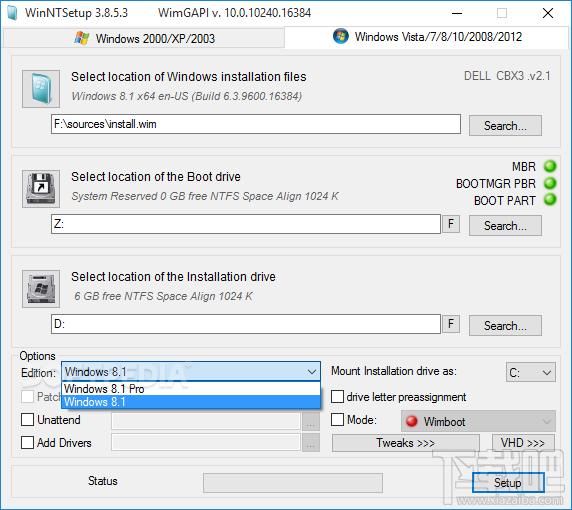The width and height of the screenshot is (572, 510).
Task: Click the Windows 8.1 x64 en-US build text
Action: tap(187, 96)
